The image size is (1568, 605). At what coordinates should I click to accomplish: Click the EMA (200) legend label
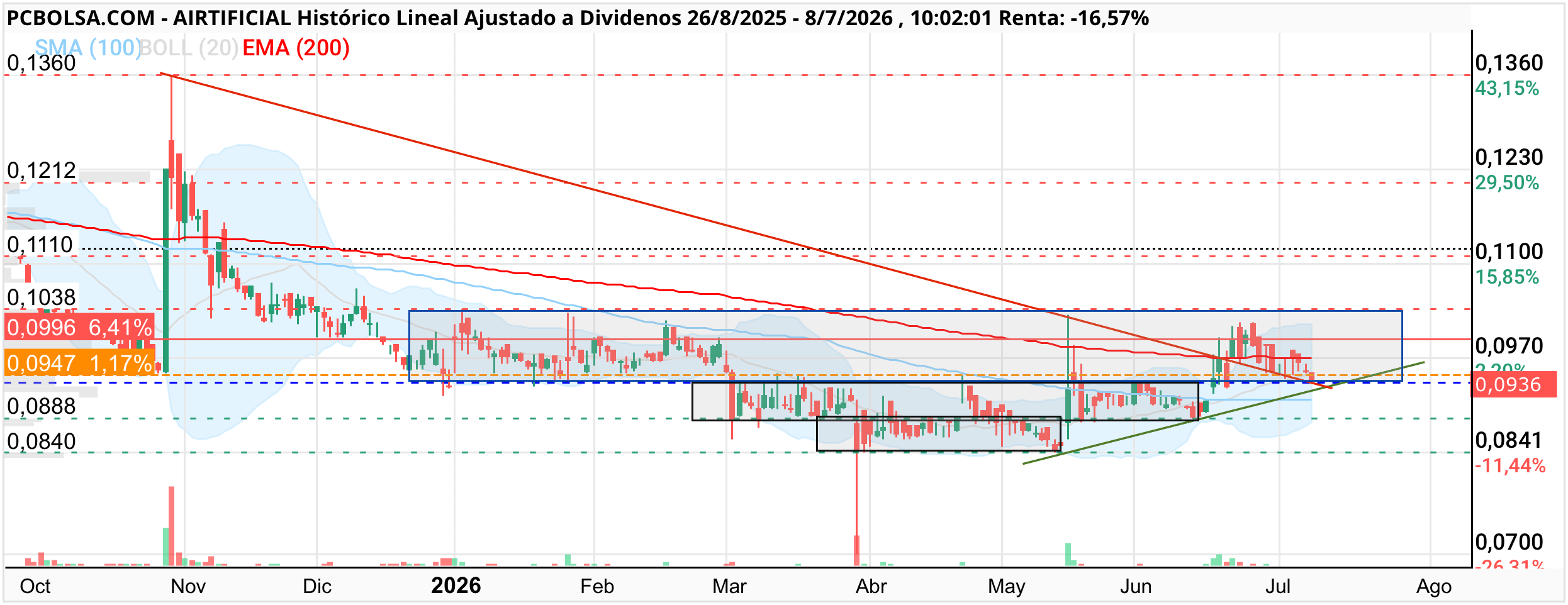pos(296,48)
